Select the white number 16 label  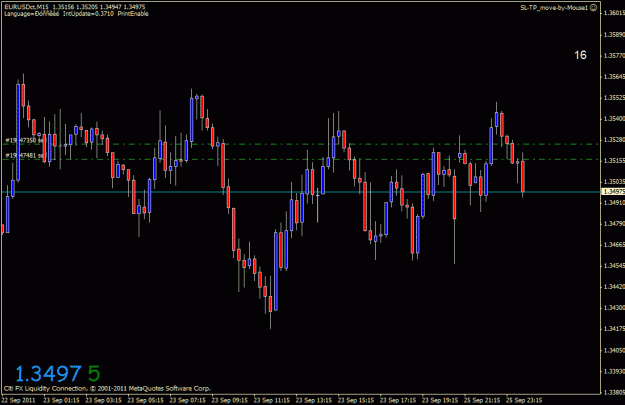point(580,55)
